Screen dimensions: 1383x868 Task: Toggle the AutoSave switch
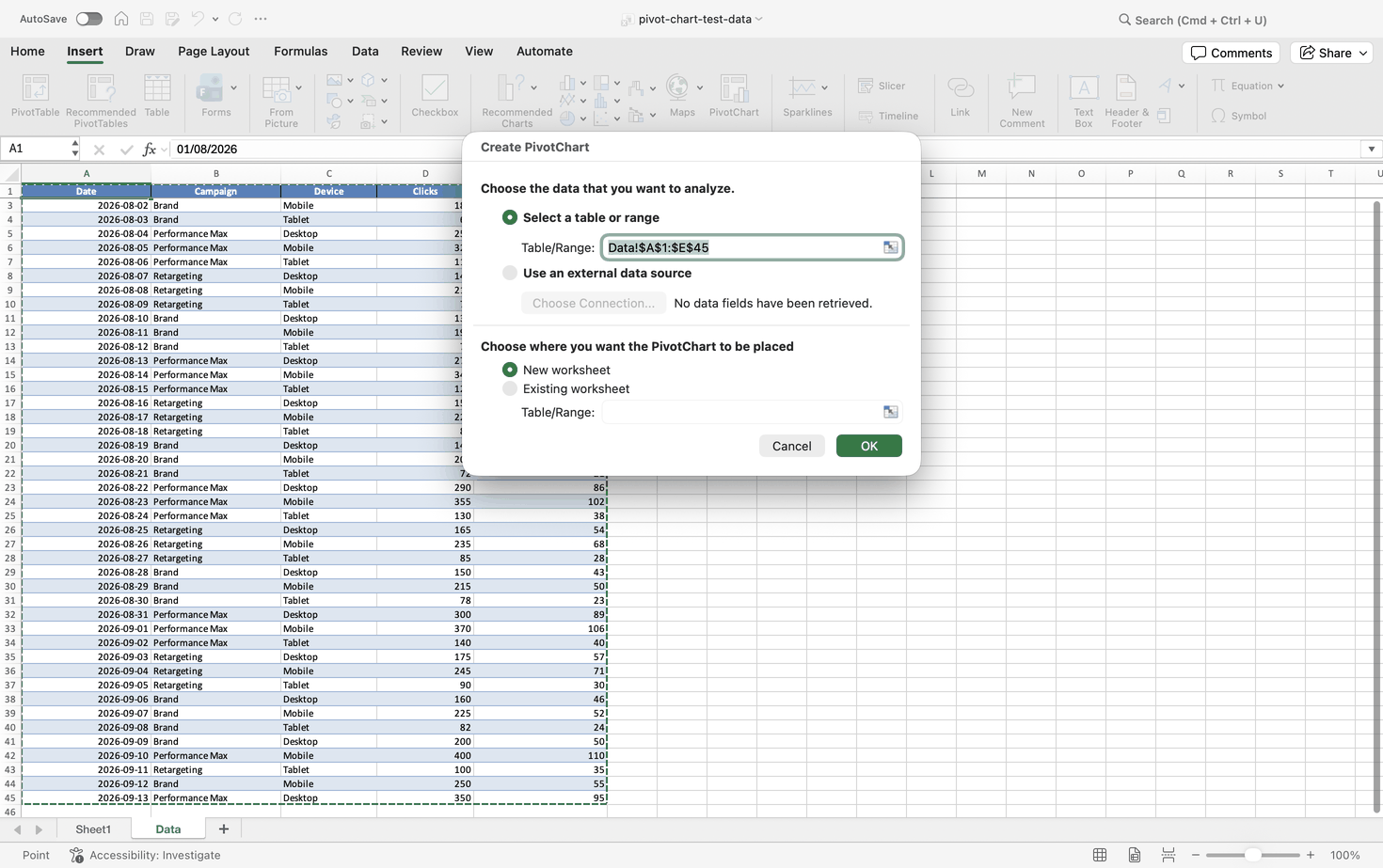point(89,19)
